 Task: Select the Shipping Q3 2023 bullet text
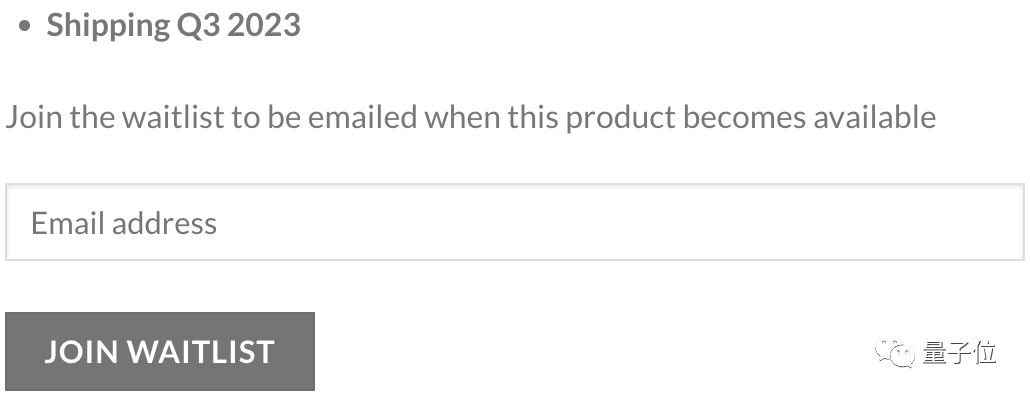[x=173, y=25]
